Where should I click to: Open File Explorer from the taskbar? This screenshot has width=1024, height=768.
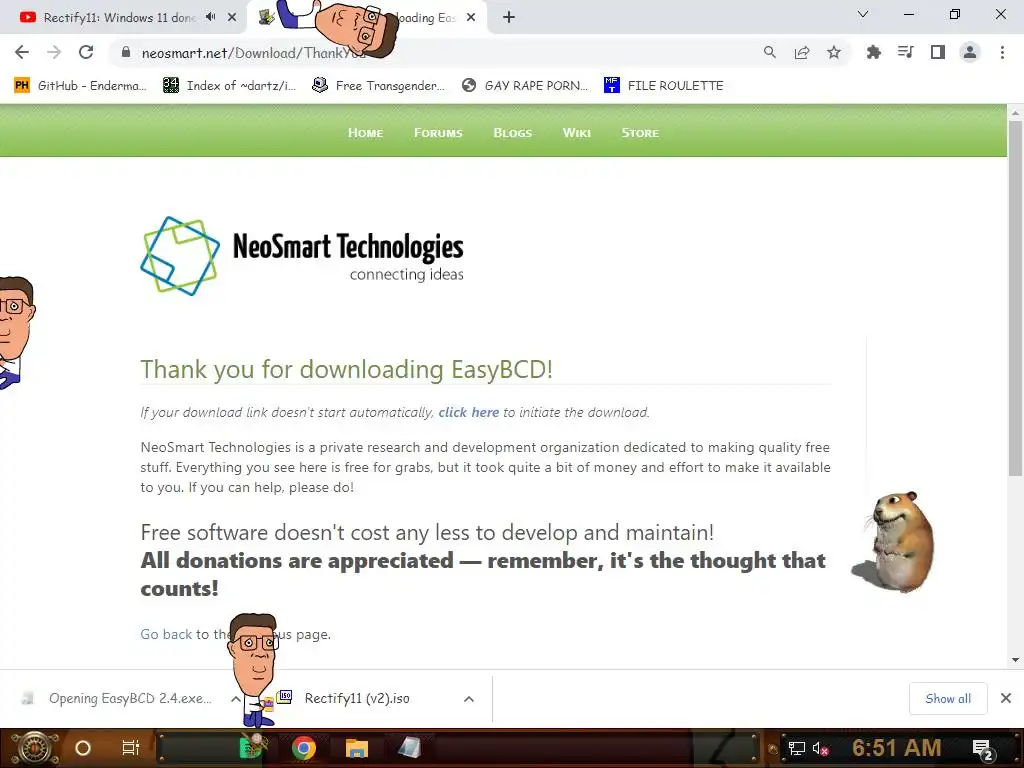(x=357, y=748)
